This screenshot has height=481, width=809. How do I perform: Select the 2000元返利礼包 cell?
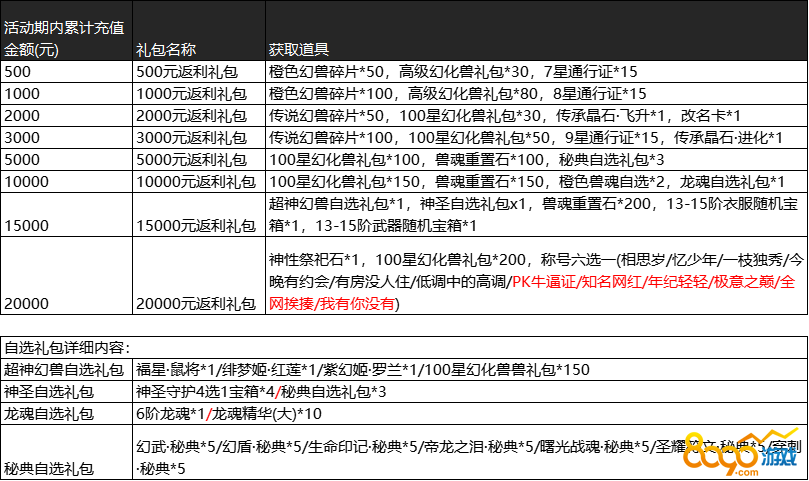(x=192, y=116)
